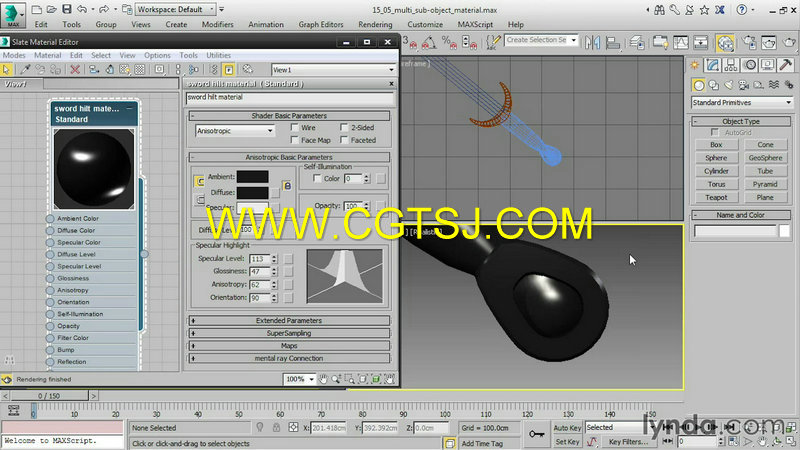Select the Shapes category icon
The image size is (800, 450).
pyautogui.click(x=714, y=85)
